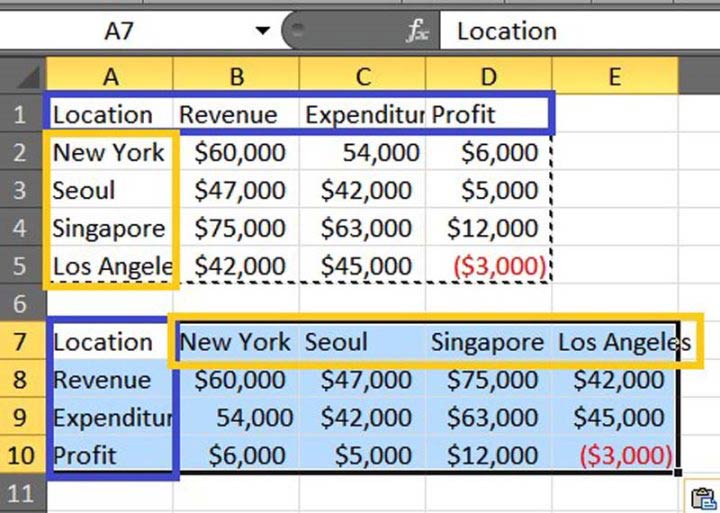The image size is (720, 513).
Task: Click cell A9 Expenditure
Action: 110,417
